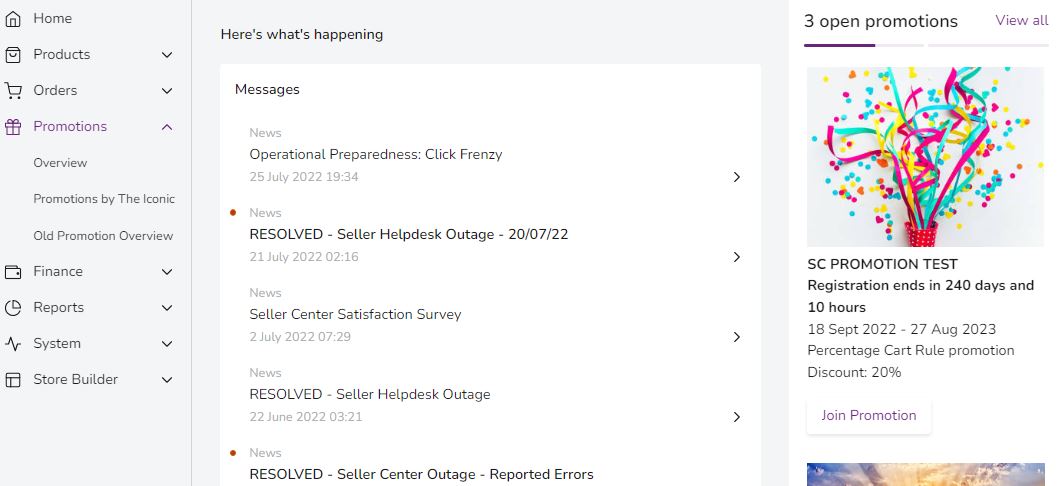This screenshot has width=1060, height=486.
Task: Click the Finance wallet icon
Action: pos(13,272)
